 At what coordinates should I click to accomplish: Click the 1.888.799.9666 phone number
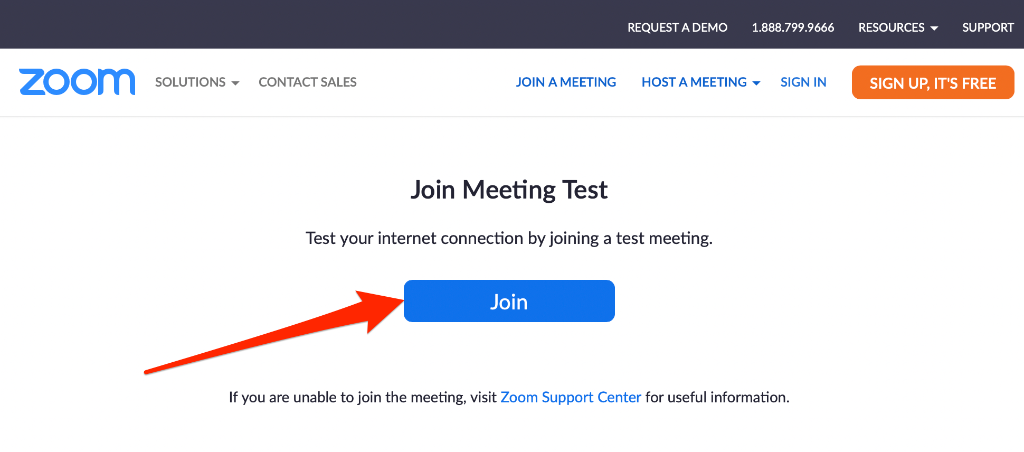793,27
